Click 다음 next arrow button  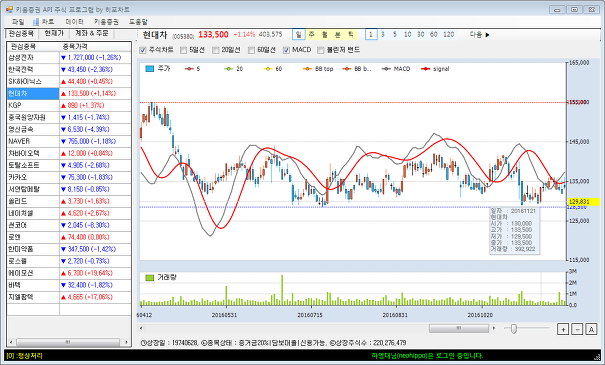[479, 34]
